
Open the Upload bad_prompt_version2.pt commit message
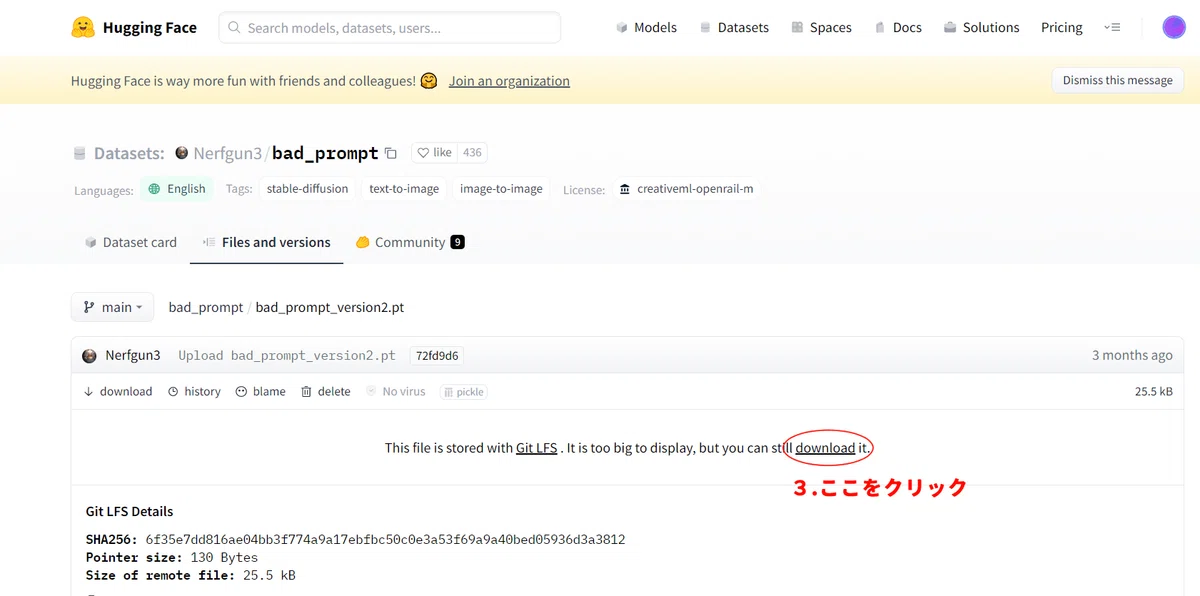point(287,355)
